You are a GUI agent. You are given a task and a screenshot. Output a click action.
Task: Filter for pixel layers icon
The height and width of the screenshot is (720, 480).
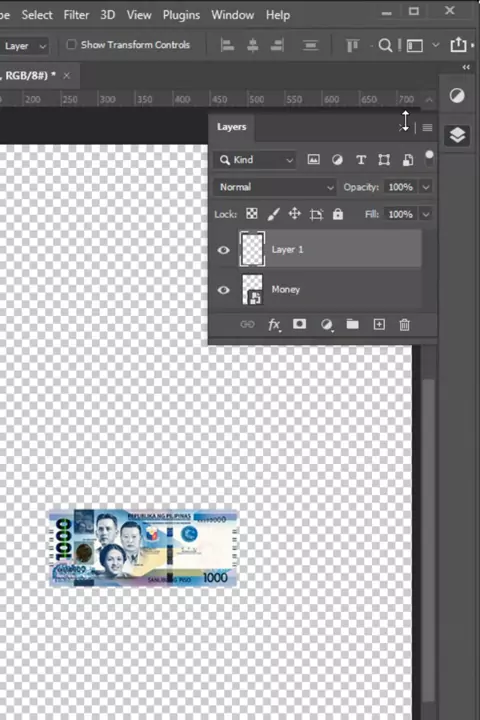(x=313, y=159)
